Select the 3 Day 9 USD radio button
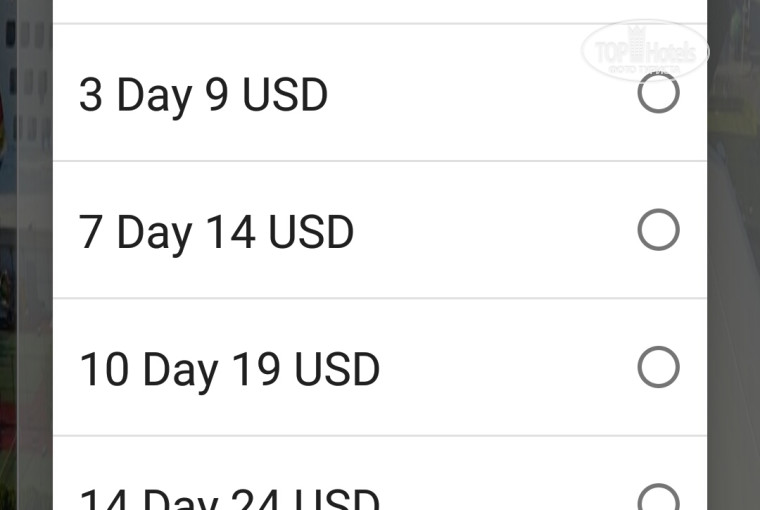The image size is (760, 510). click(x=658, y=92)
